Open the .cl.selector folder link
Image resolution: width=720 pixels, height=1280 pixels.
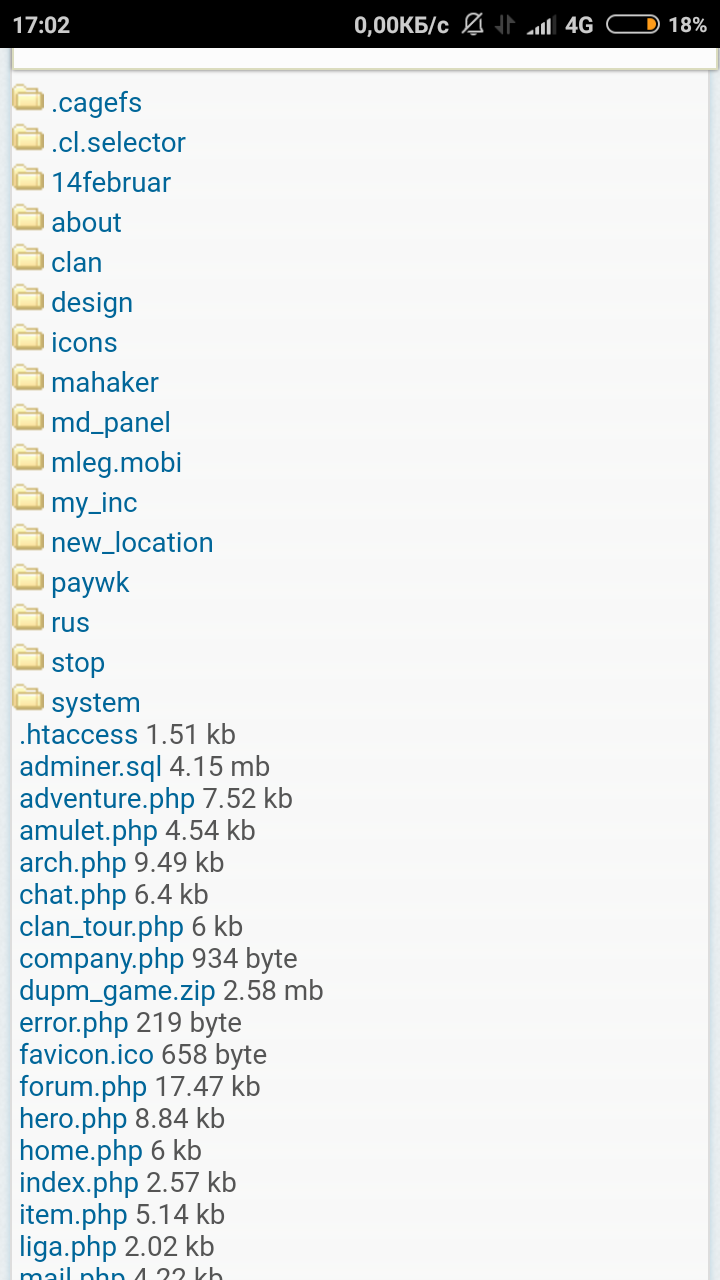coord(118,143)
